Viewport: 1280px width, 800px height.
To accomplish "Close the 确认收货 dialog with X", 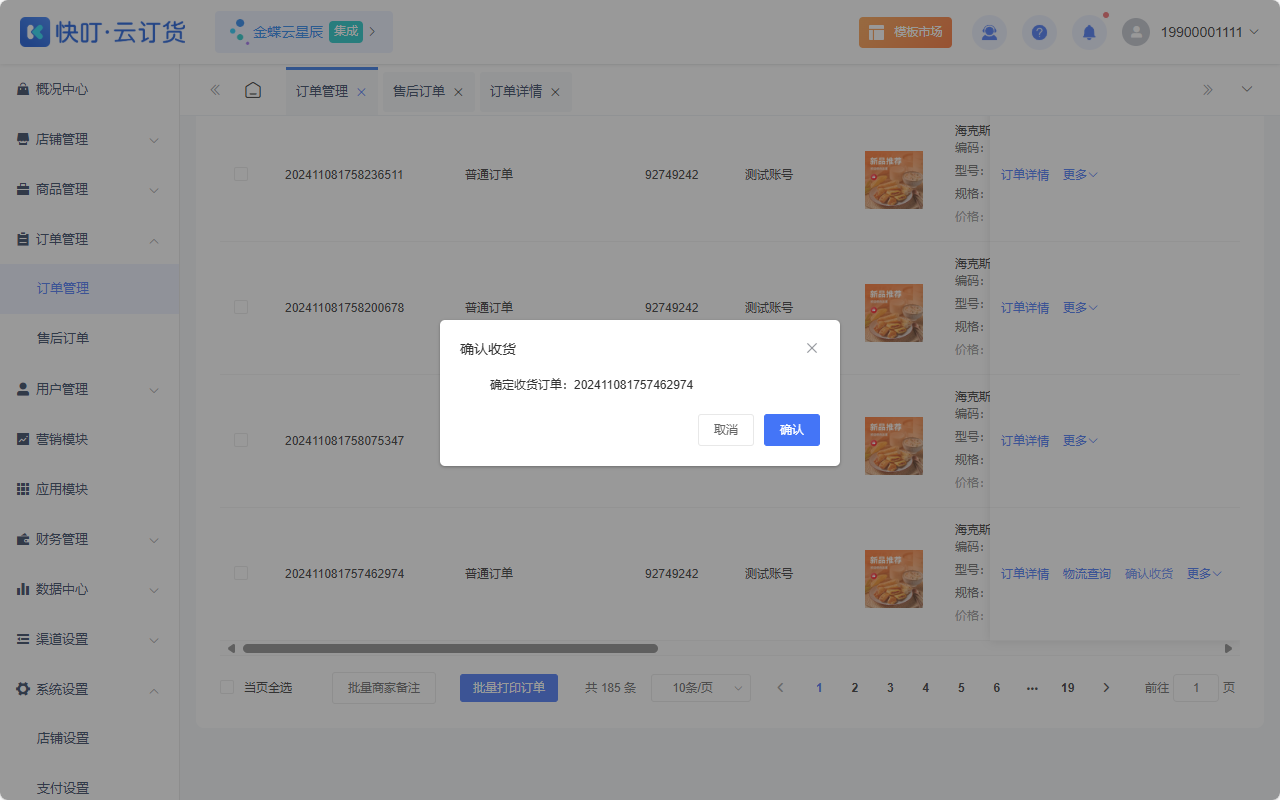I will point(812,348).
